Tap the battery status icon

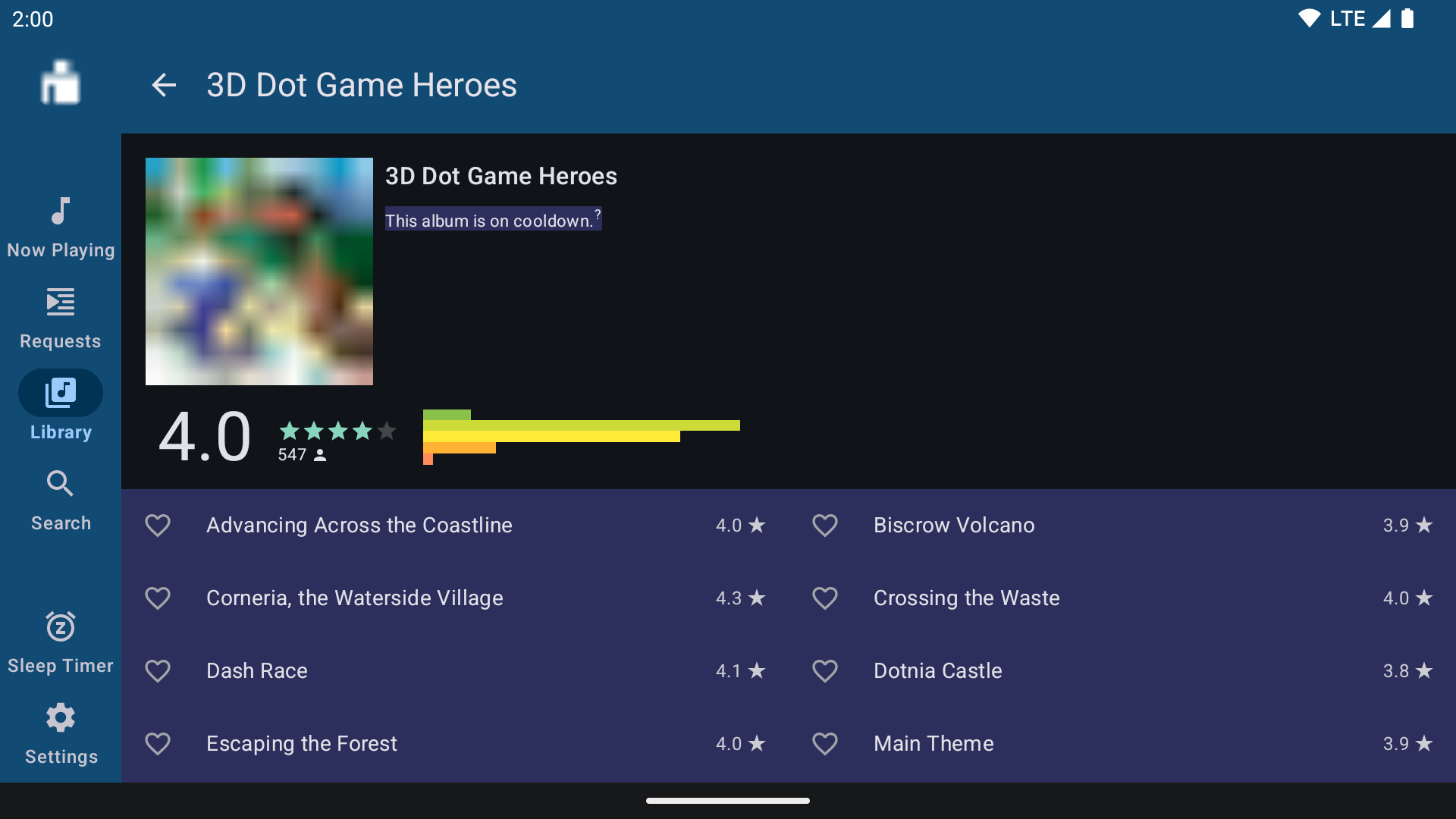point(1407,18)
